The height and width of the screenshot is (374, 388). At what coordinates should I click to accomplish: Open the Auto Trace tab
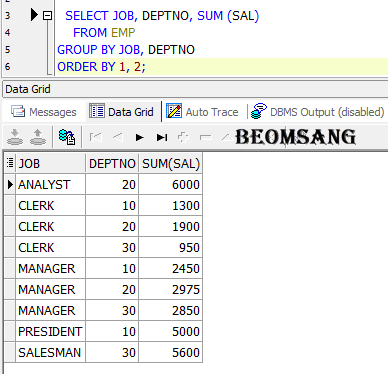pos(202,112)
